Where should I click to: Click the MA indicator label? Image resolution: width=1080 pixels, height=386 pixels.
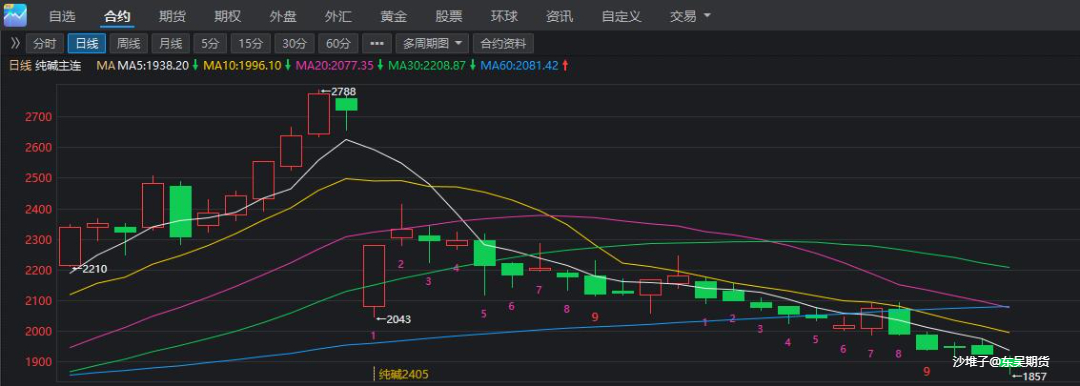105,65
